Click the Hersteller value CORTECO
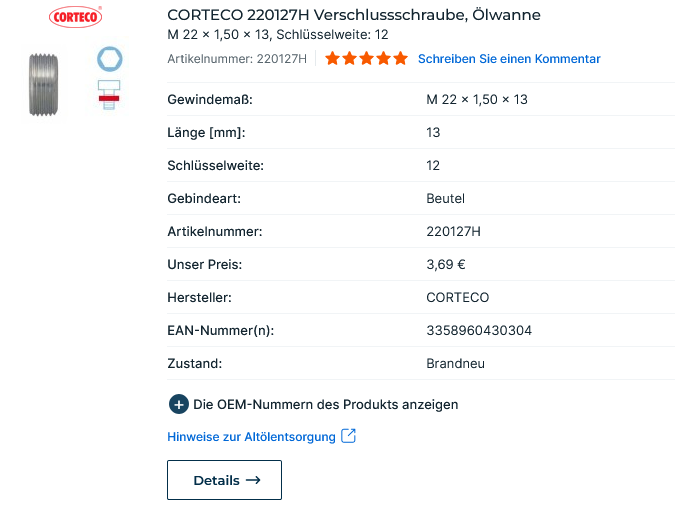Viewport: 675px width, 505px height. (458, 297)
